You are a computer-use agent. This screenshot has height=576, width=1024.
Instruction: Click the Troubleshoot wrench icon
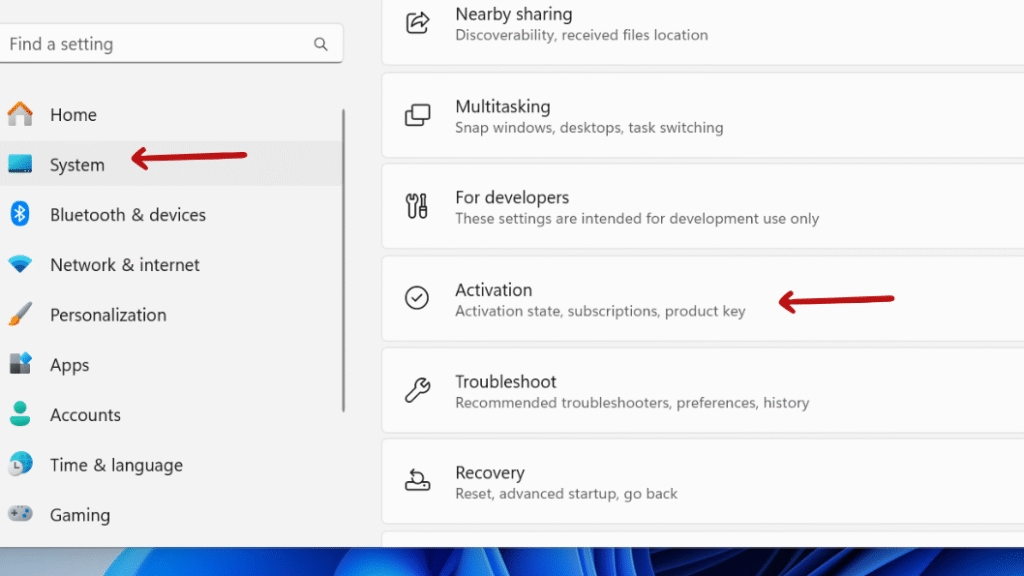pyautogui.click(x=417, y=390)
